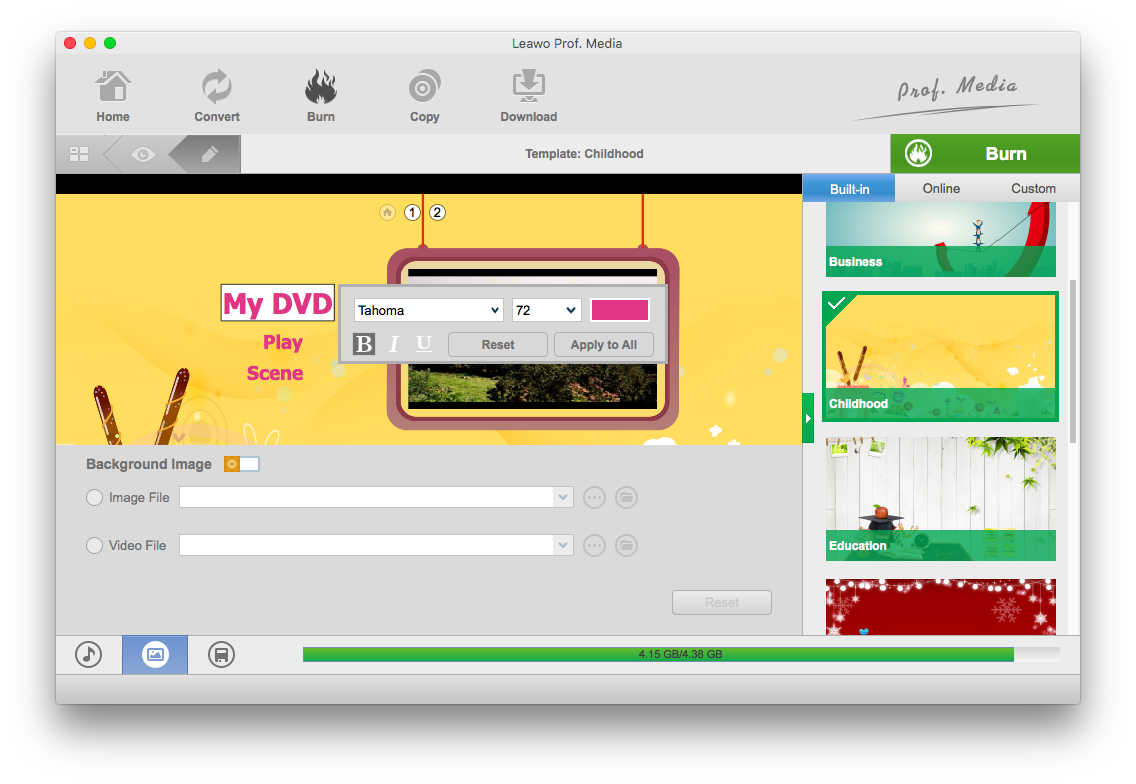Open the Copy module
This screenshot has height=784, width=1136.
coord(425,96)
